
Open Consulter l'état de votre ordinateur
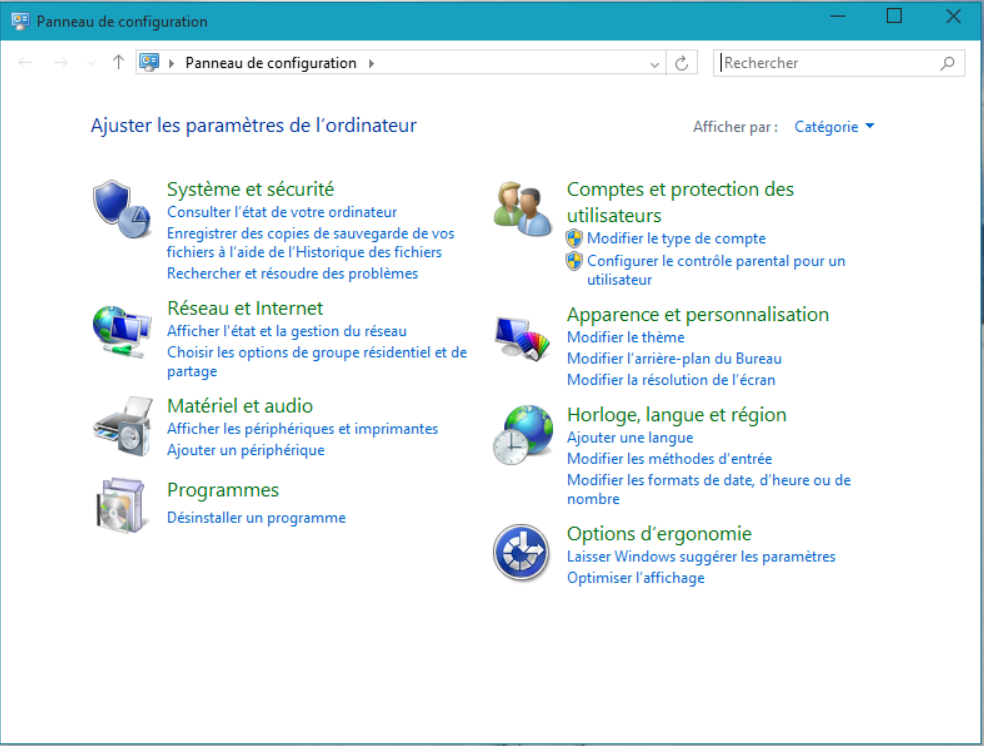click(282, 212)
